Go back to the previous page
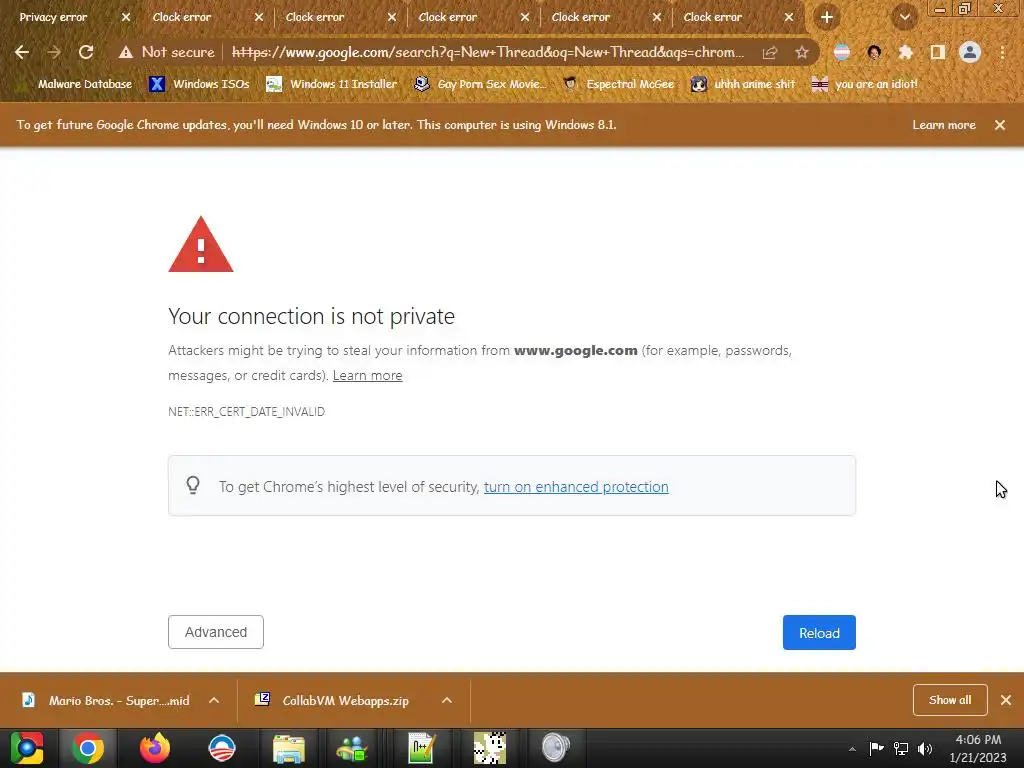The image size is (1024, 768). pos(22,52)
